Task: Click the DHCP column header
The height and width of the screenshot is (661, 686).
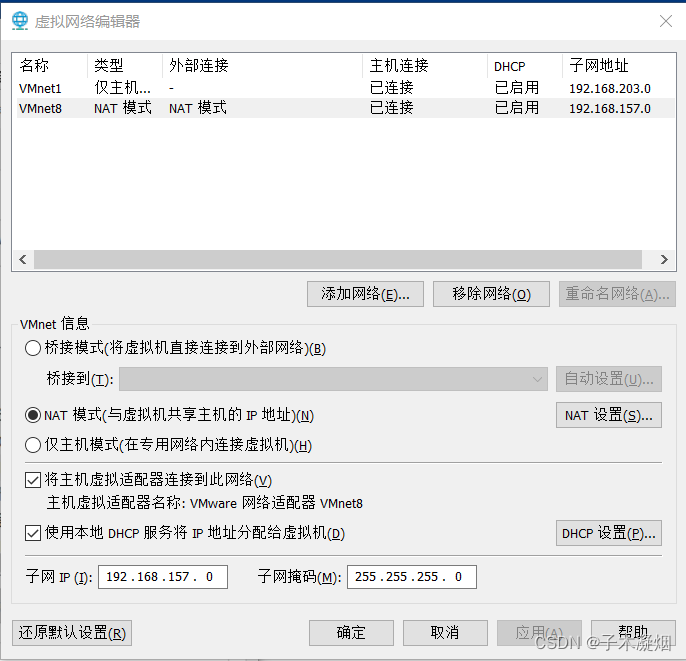Action: tap(525, 66)
